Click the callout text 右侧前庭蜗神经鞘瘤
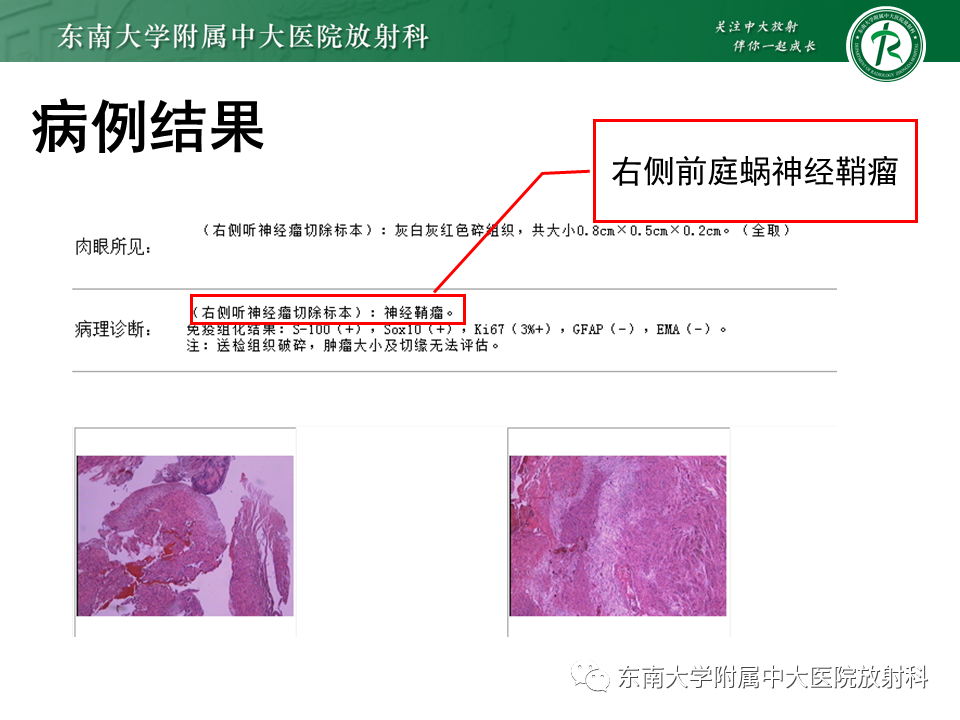Viewport: 960px width, 720px height. point(754,171)
